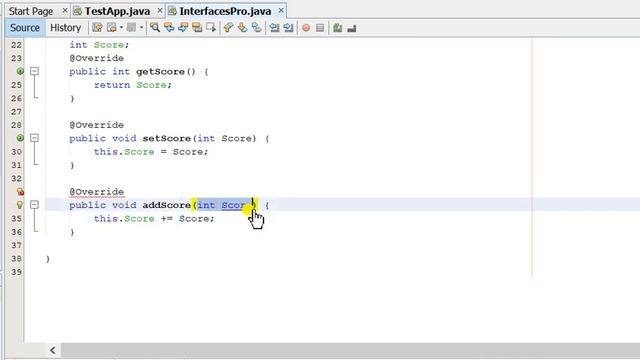Click line number 27 in gutter
The image size is (640, 360).
point(16,112)
